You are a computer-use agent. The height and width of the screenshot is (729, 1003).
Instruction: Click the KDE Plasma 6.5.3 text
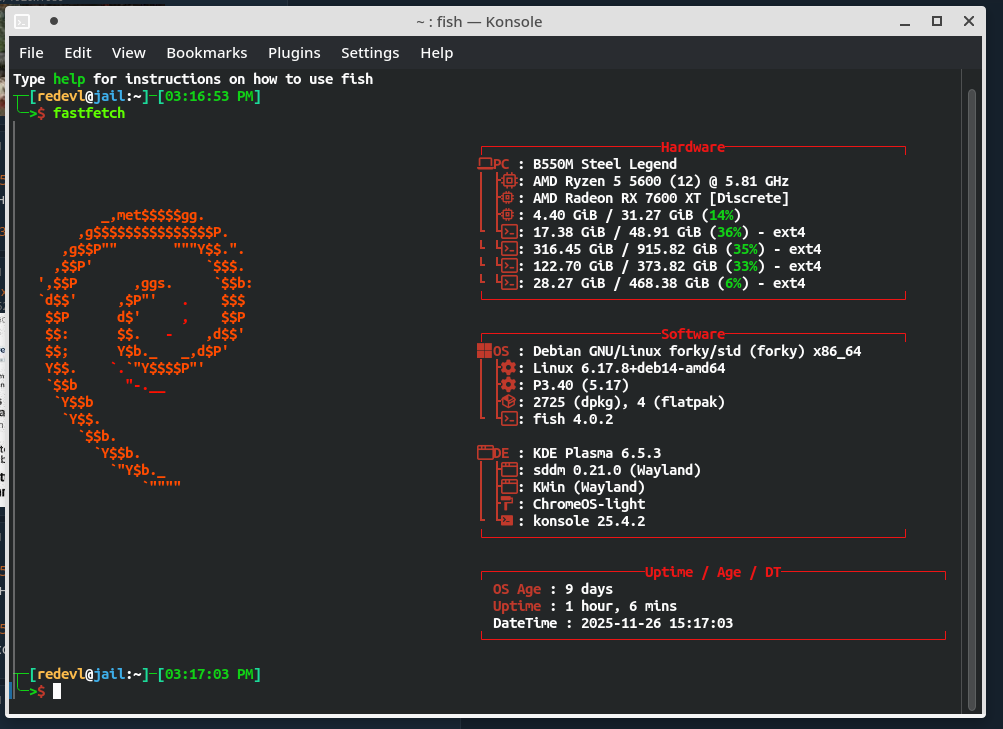coord(597,453)
